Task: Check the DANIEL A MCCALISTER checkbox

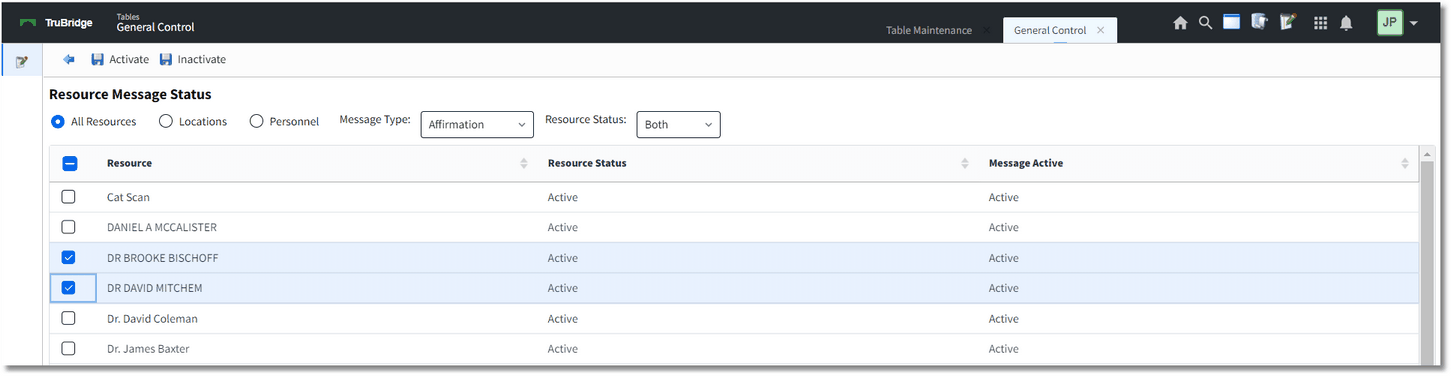Action: tap(68, 227)
